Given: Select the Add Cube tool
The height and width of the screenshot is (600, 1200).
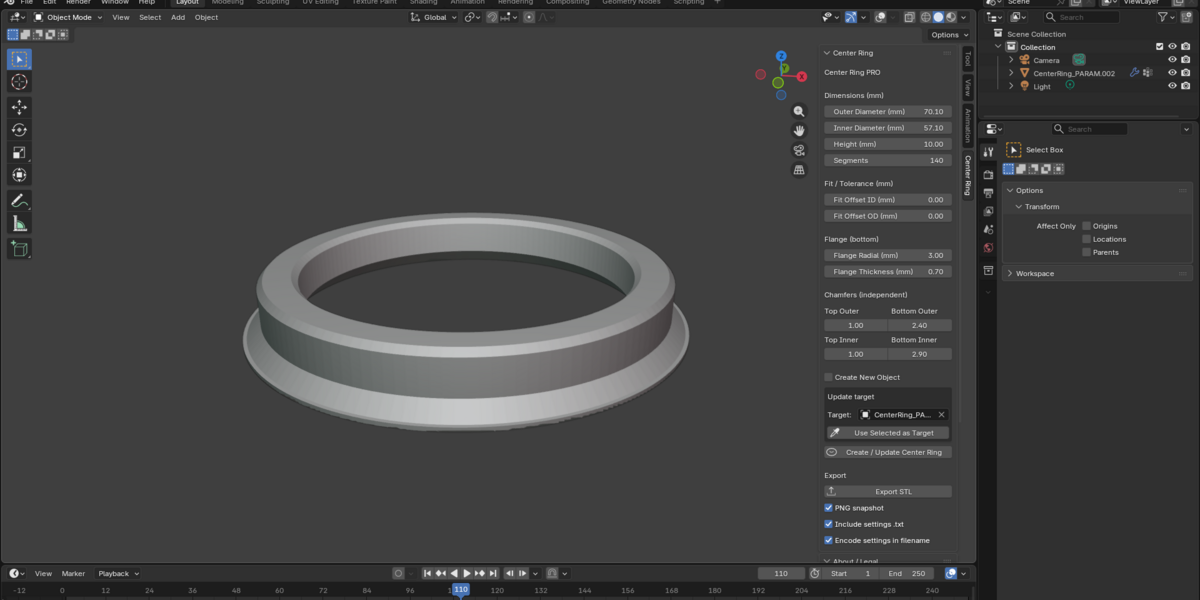Looking at the screenshot, I should point(19,249).
